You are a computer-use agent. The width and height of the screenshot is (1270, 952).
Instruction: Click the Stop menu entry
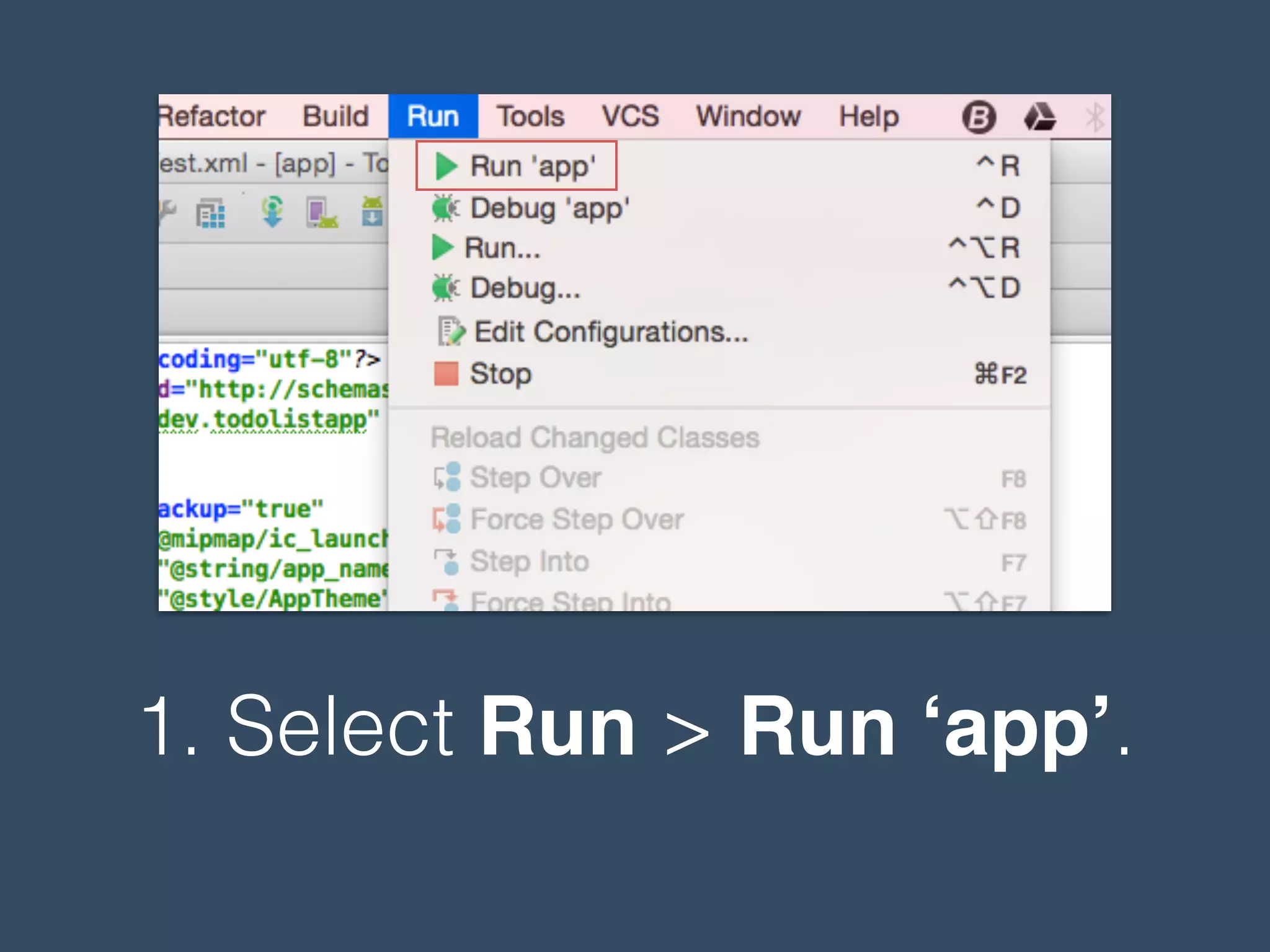719,374
